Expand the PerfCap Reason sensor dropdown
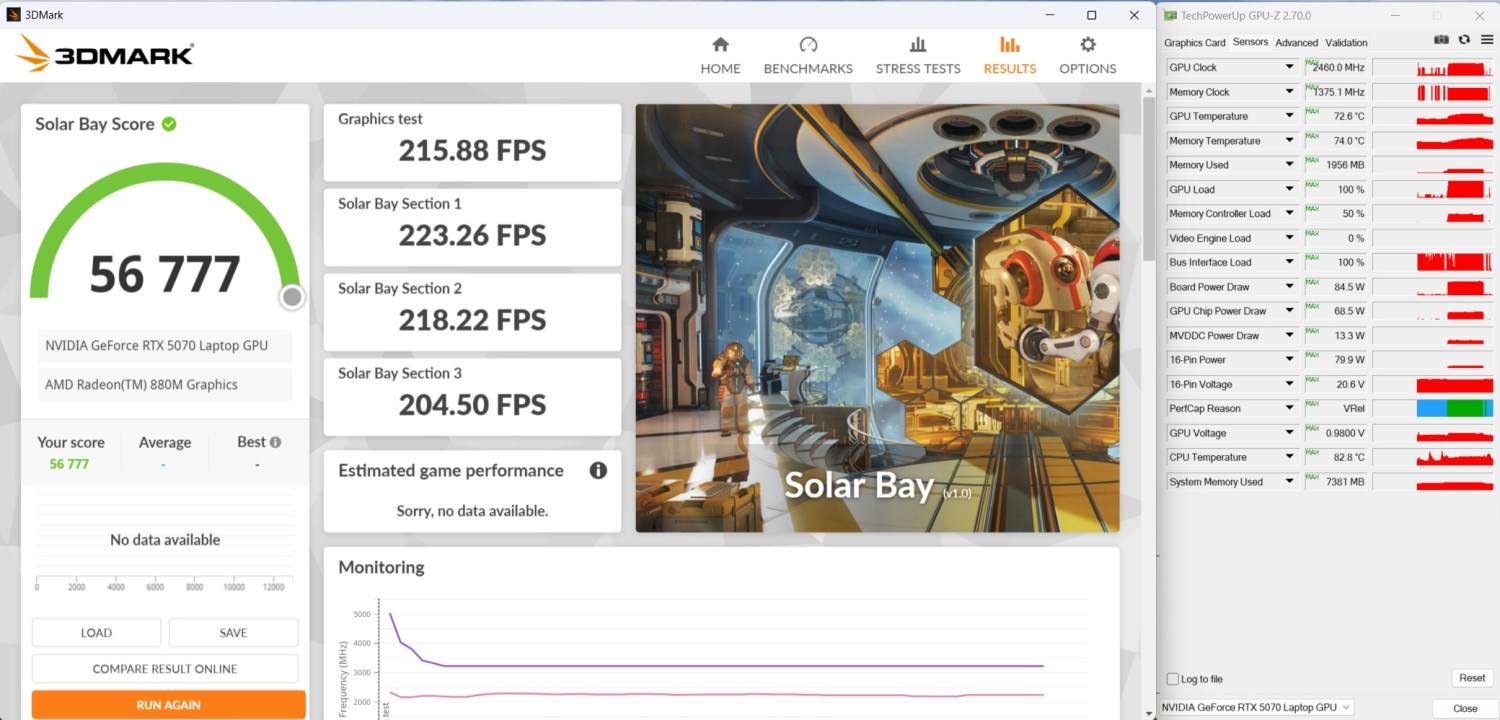 1290,409
